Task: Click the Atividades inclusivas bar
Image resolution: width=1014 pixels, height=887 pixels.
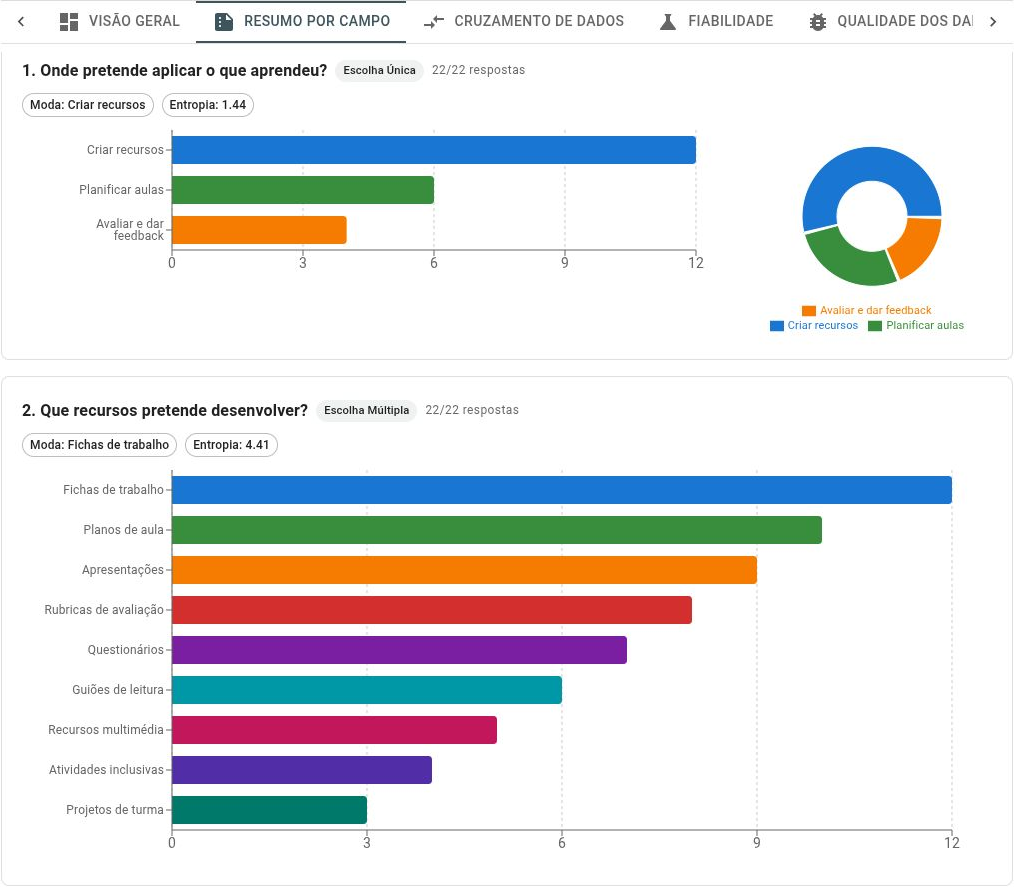Action: point(302,770)
